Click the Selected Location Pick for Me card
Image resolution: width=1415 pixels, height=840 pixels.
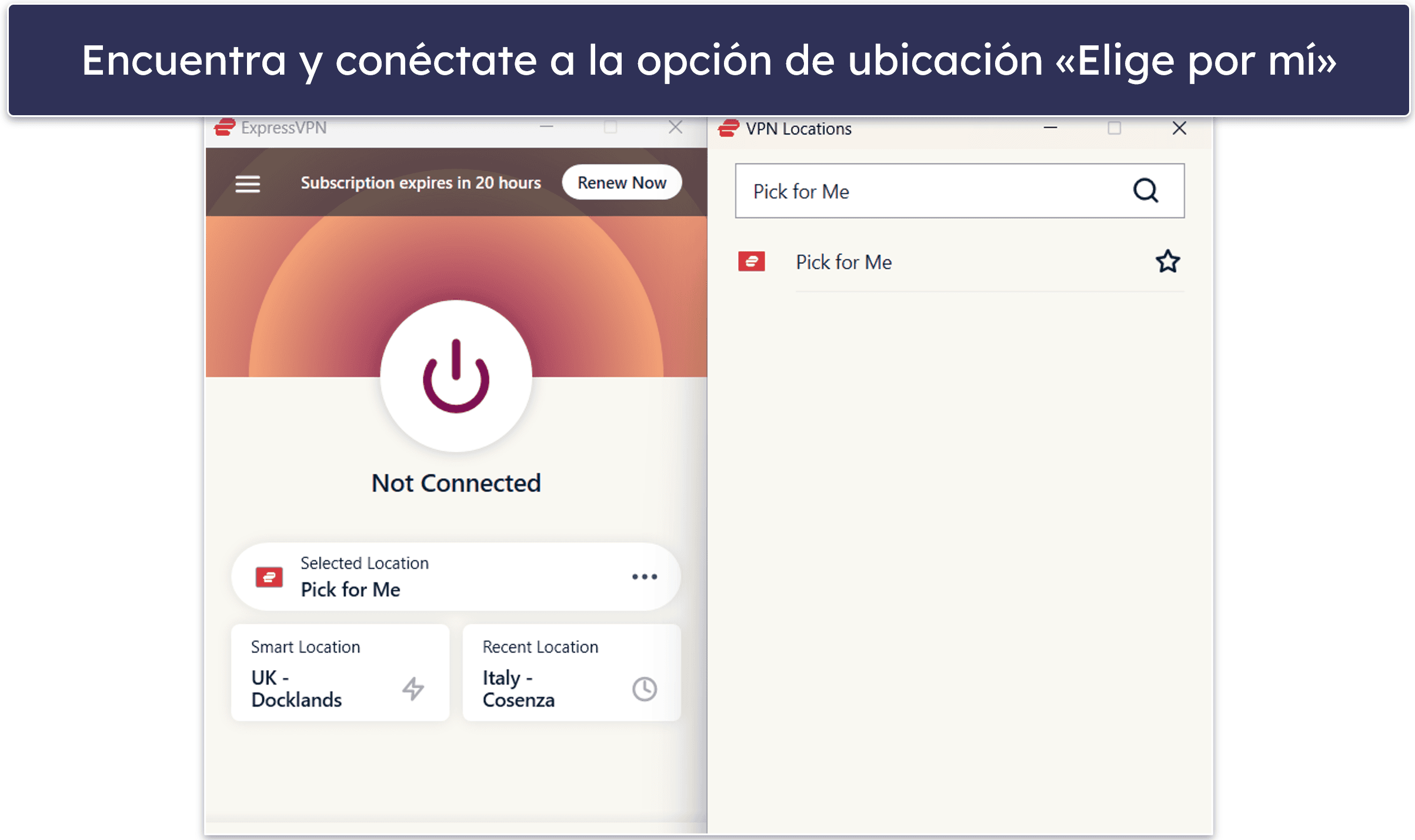[456, 577]
